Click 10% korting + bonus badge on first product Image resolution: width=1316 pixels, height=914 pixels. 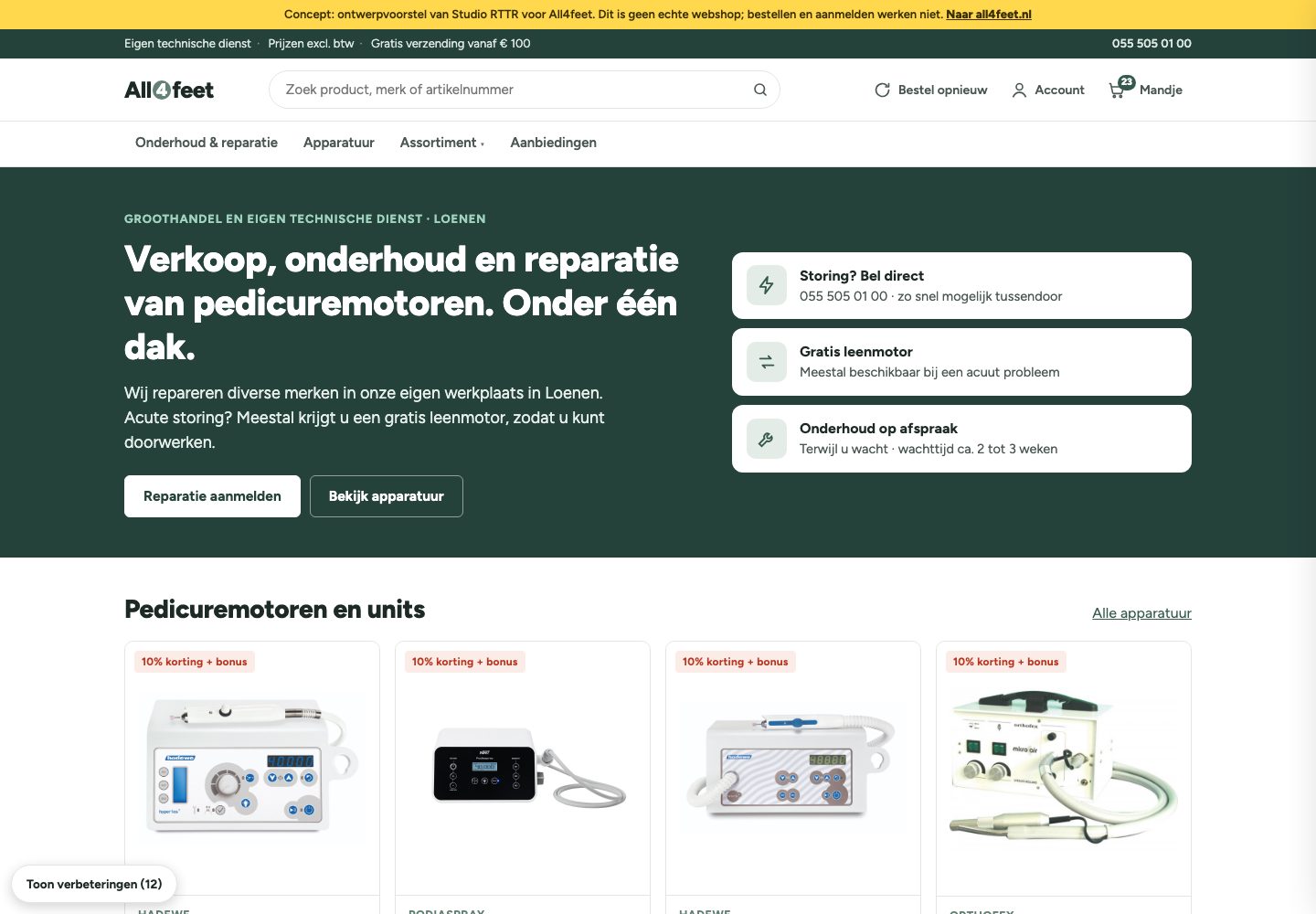click(x=194, y=662)
